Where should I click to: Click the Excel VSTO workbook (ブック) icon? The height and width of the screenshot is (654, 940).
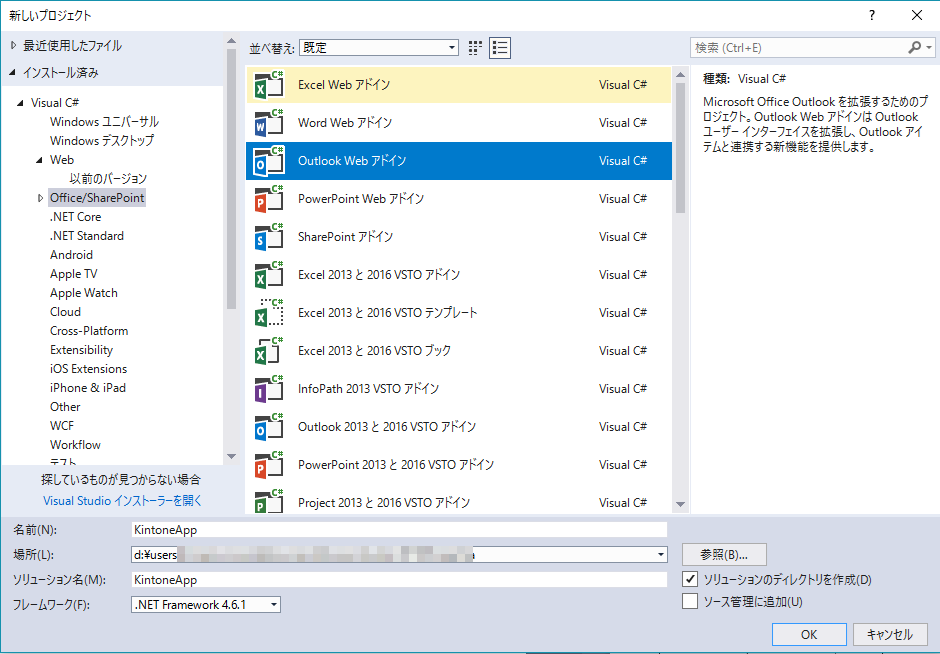pos(269,351)
